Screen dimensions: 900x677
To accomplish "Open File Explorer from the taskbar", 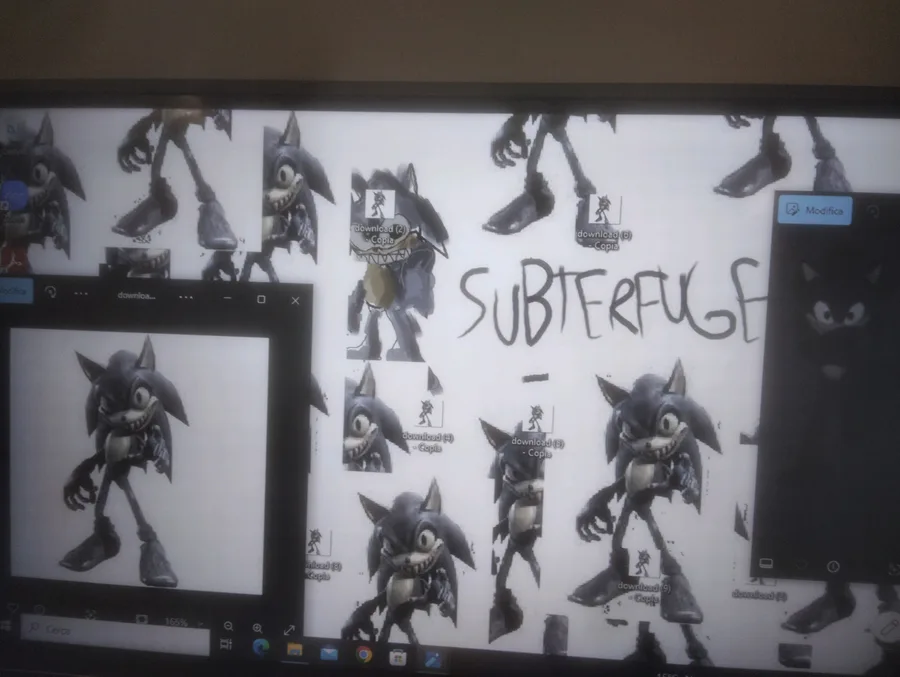I will point(294,649).
